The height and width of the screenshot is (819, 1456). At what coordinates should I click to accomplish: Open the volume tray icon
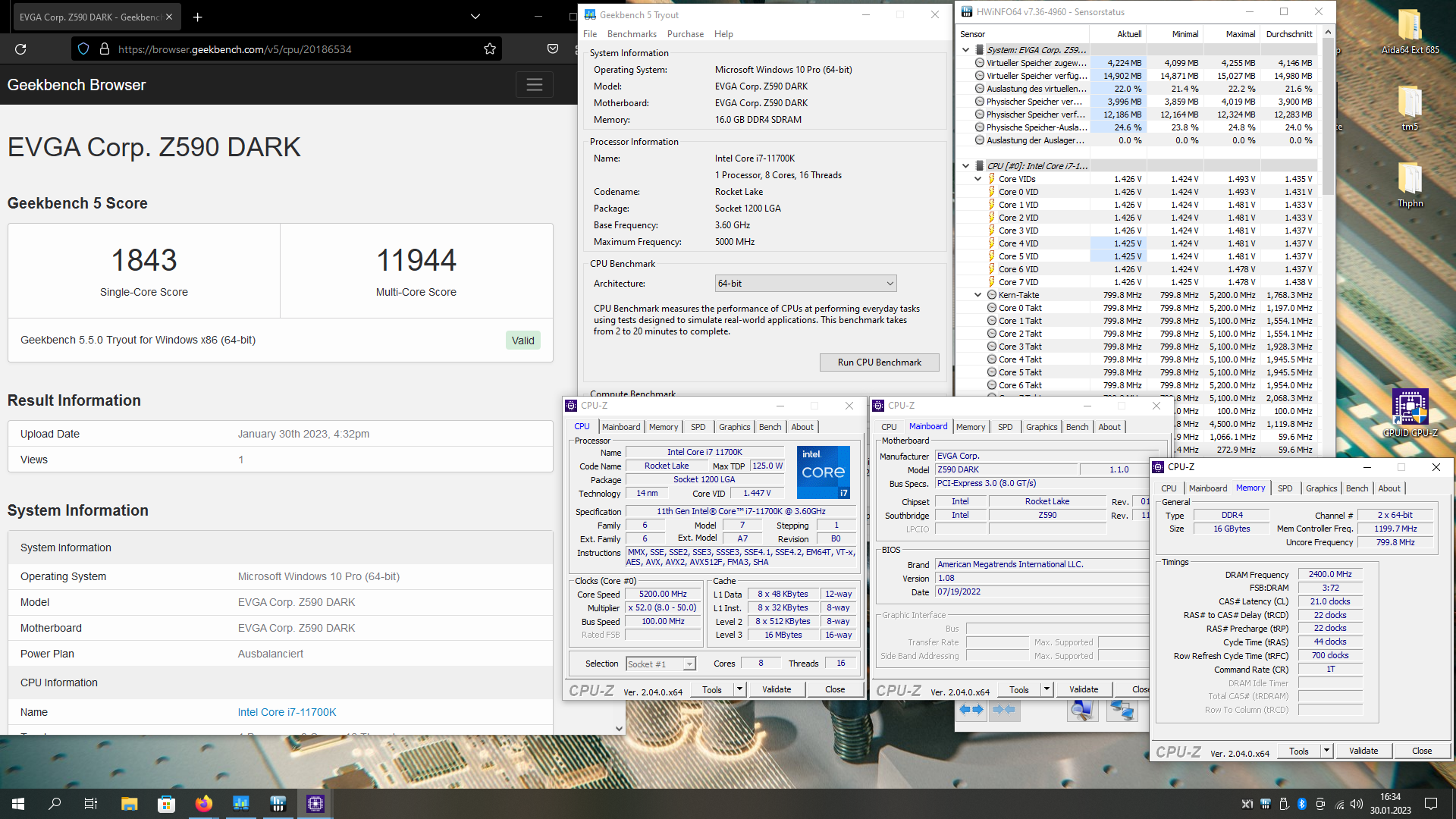click(x=1357, y=804)
